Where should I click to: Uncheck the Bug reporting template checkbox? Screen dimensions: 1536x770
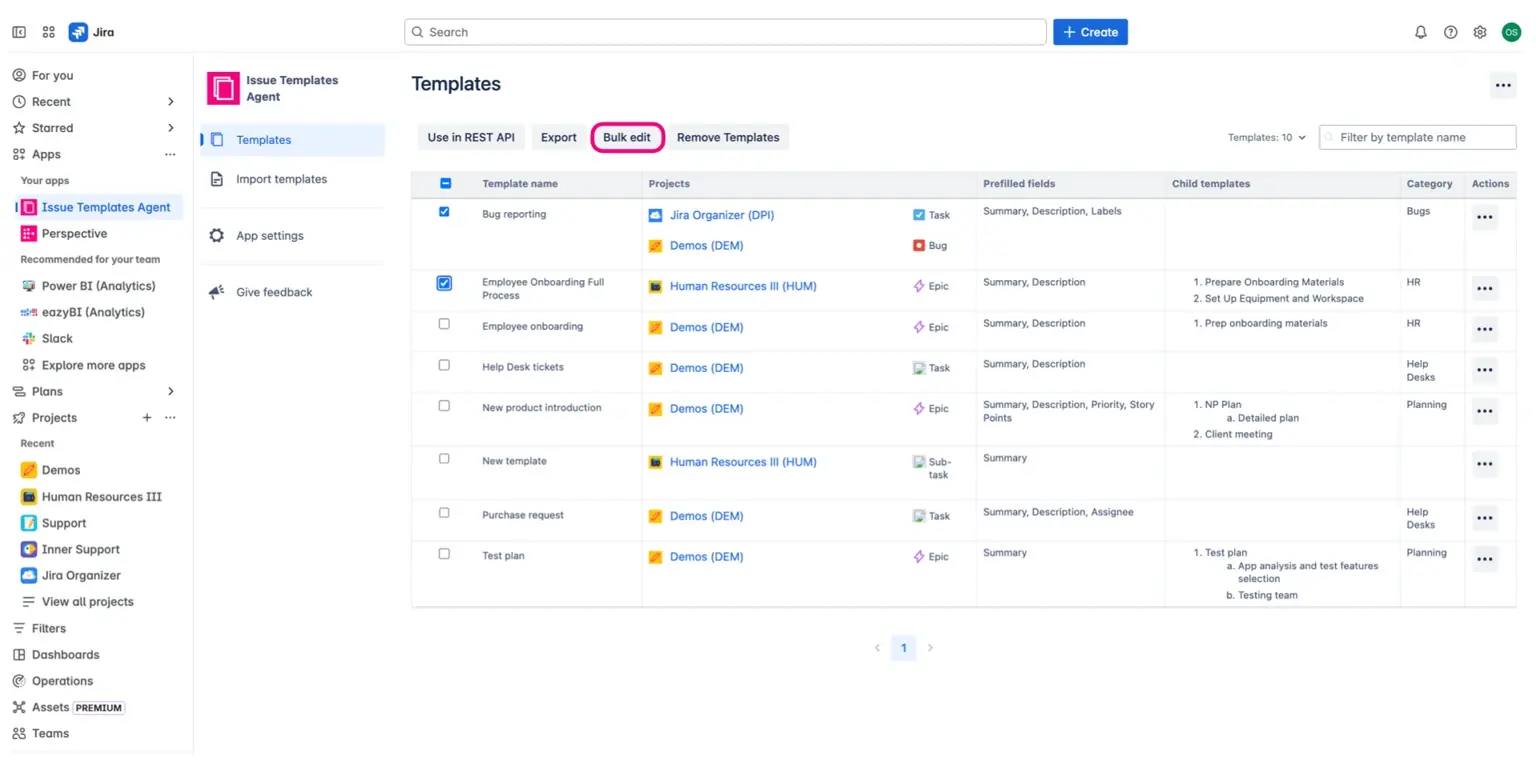[x=444, y=212]
